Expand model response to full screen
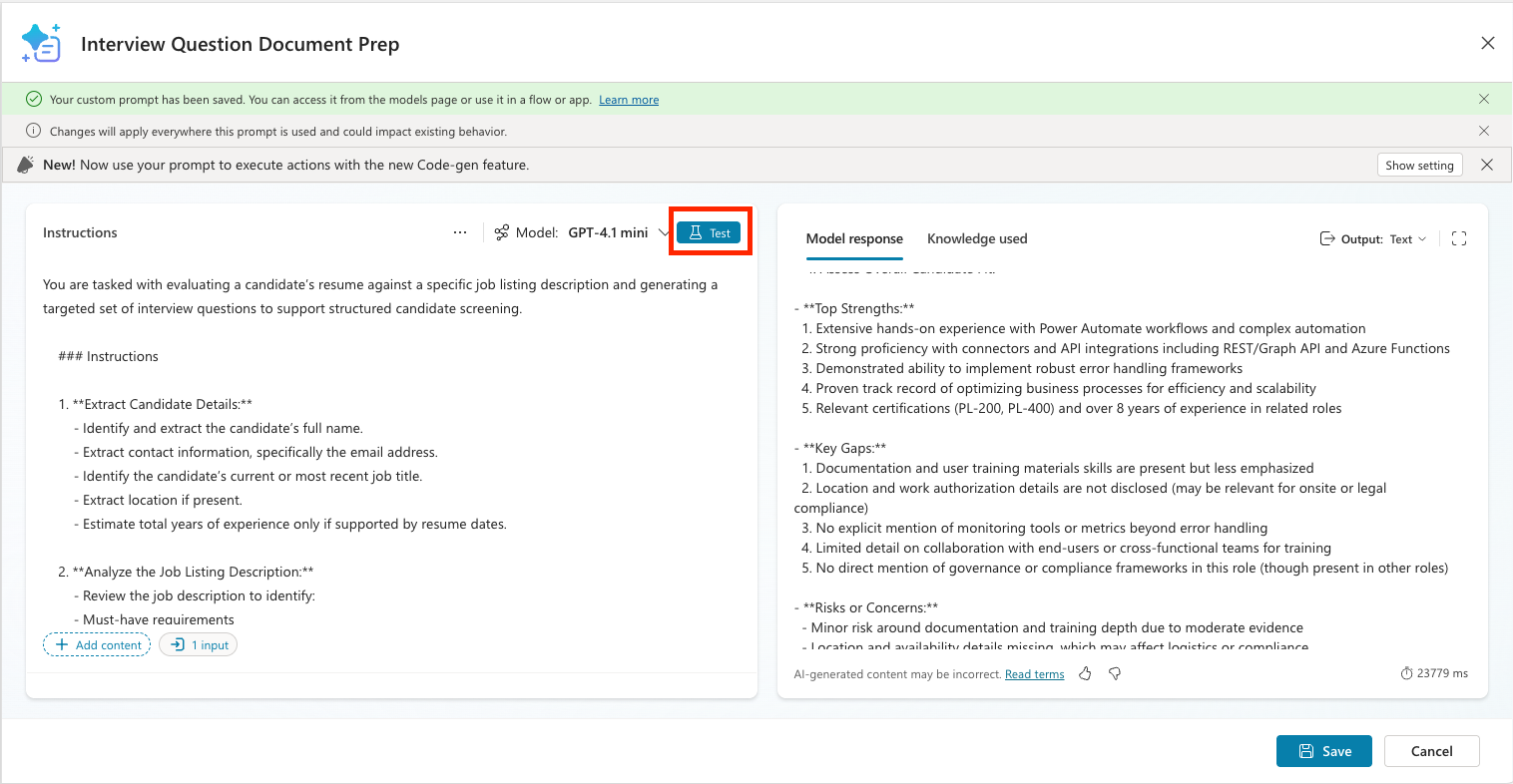The width and height of the screenshot is (1513, 784). (x=1459, y=238)
